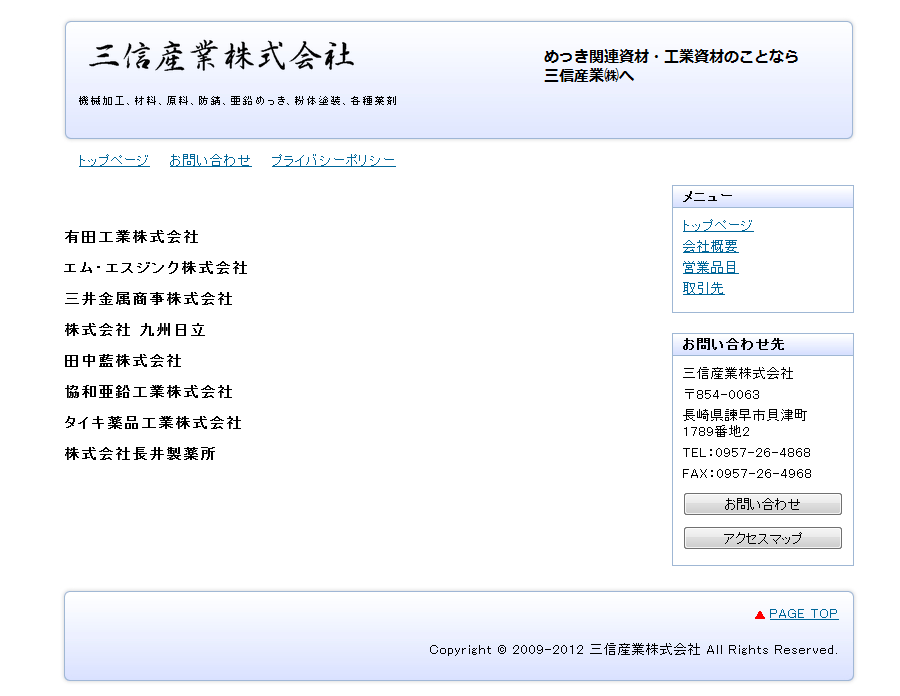Image resolution: width=900 pixels, height=696 pixels.
Task: Open プライバシーポリシー link
Action: [333, 161]
